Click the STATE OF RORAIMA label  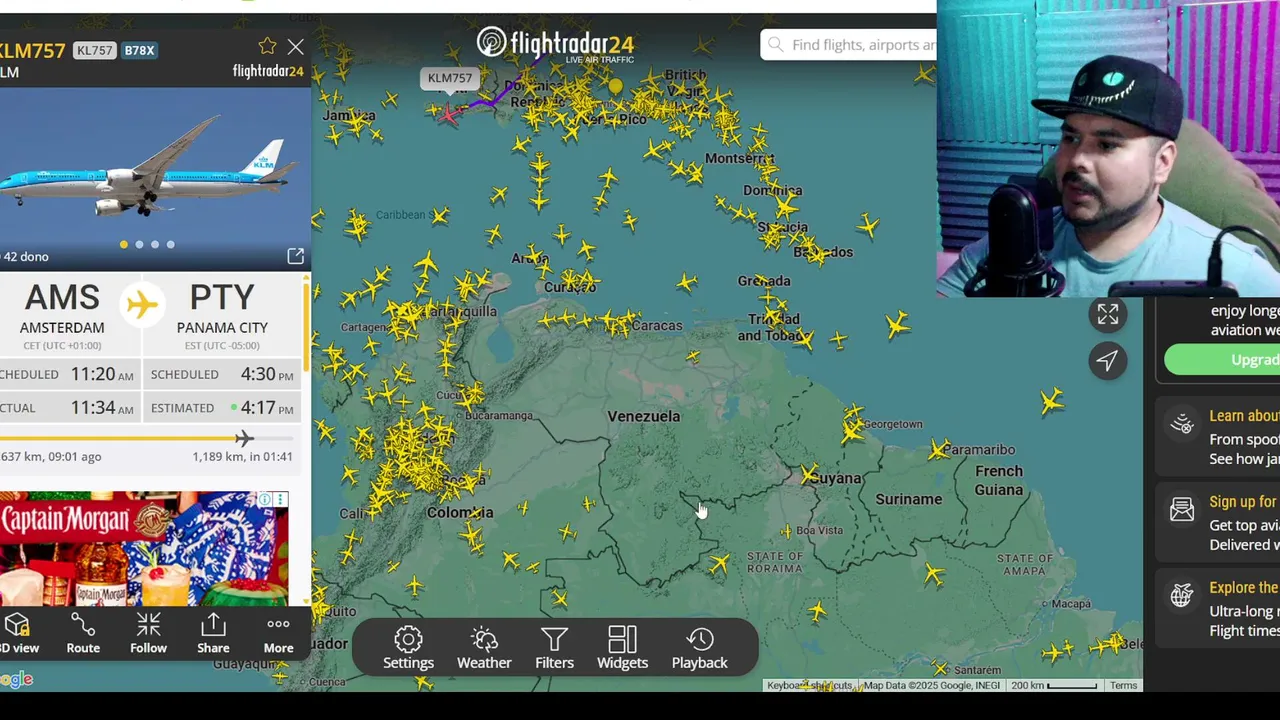coord(775,562)
